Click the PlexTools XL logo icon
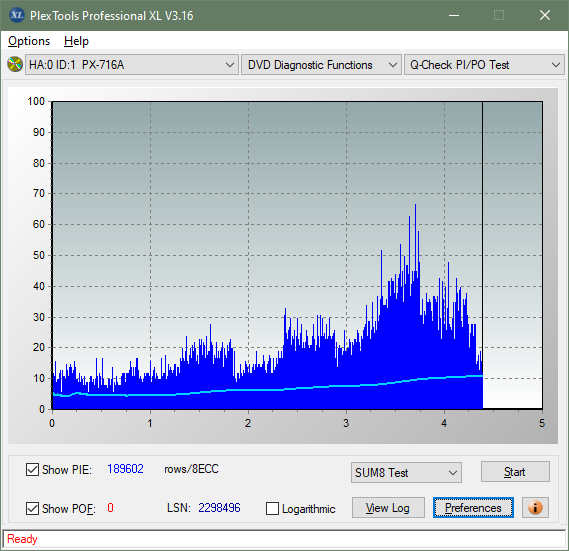Image resolution: width=569 pixels, height=551 pixels. 17,15
